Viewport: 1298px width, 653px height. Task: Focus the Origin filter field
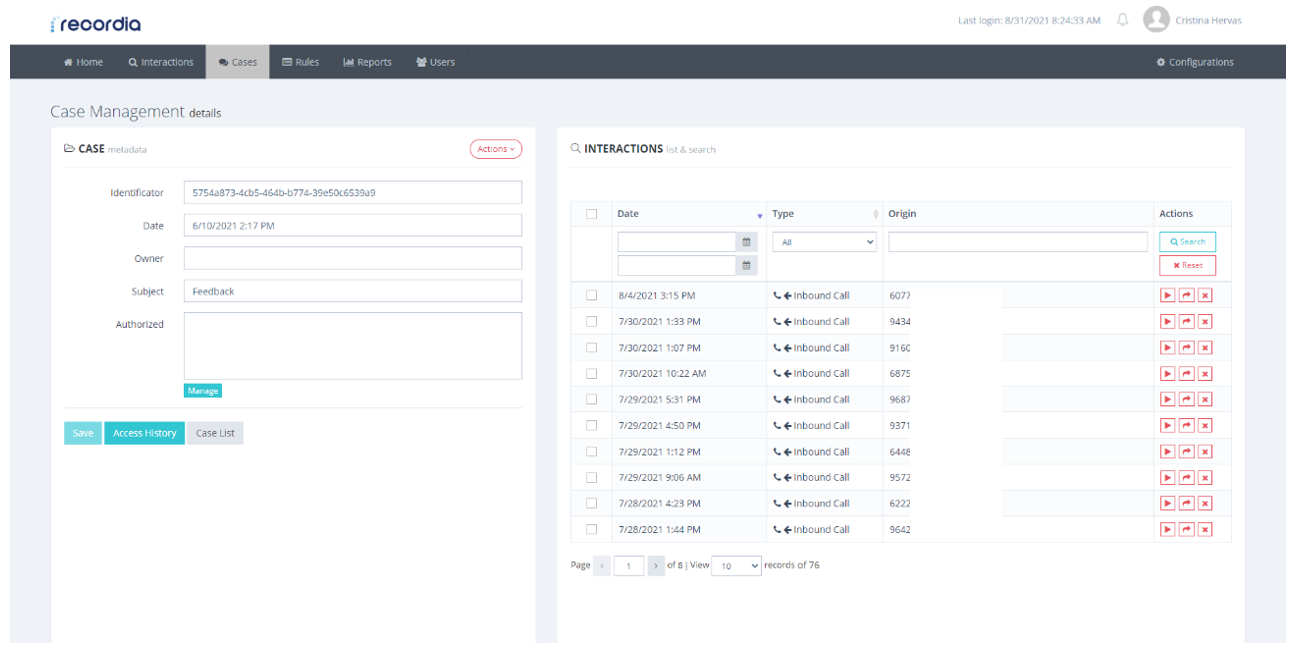click(x=1018, y=242)
